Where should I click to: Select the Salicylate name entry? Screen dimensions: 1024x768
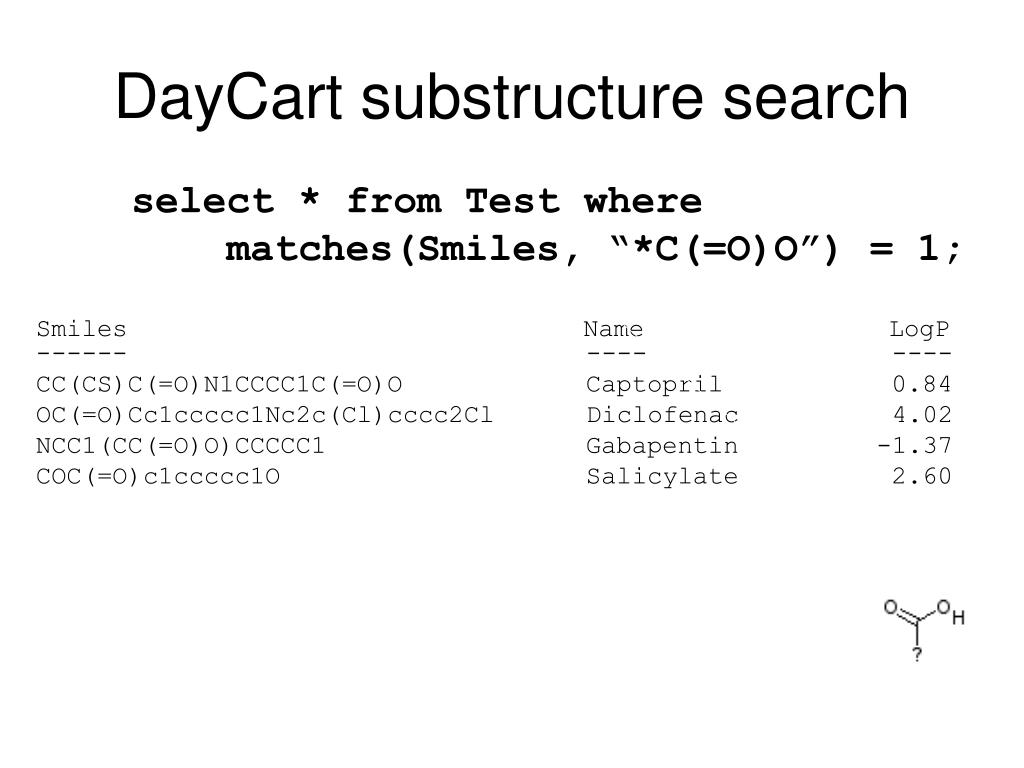pos(662,476)
